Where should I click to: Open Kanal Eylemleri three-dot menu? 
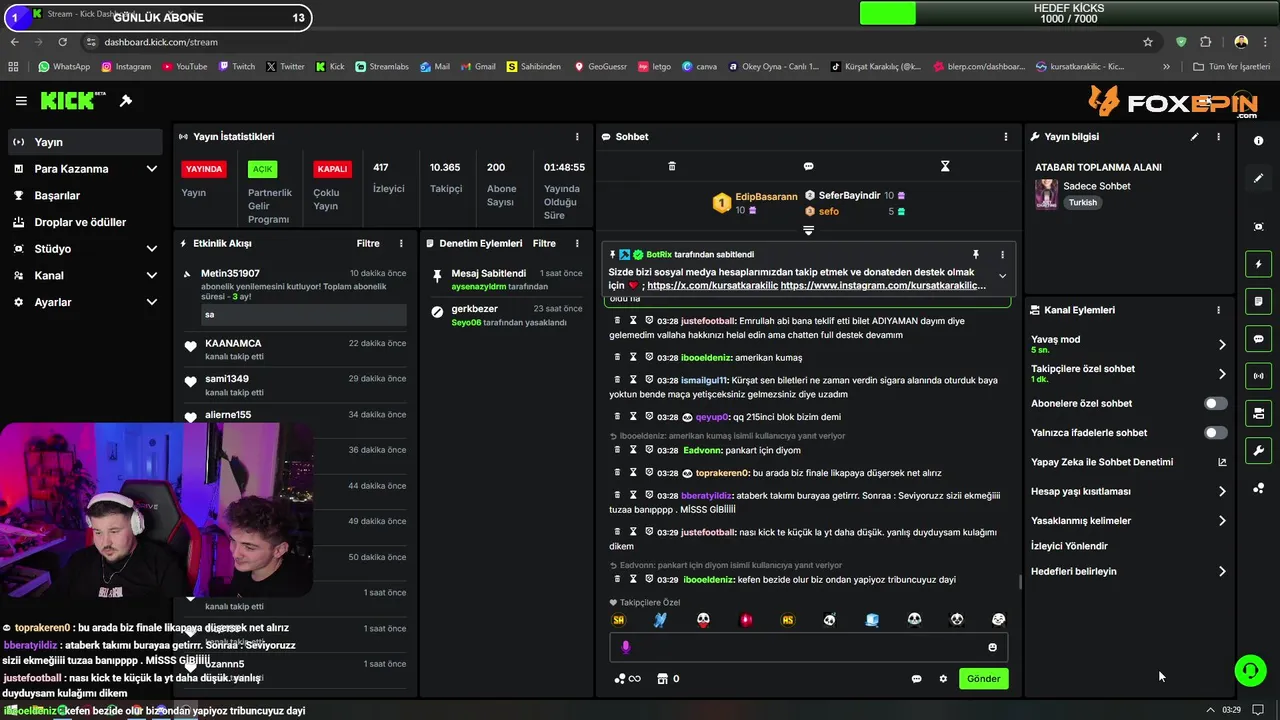click(1218, 310)
